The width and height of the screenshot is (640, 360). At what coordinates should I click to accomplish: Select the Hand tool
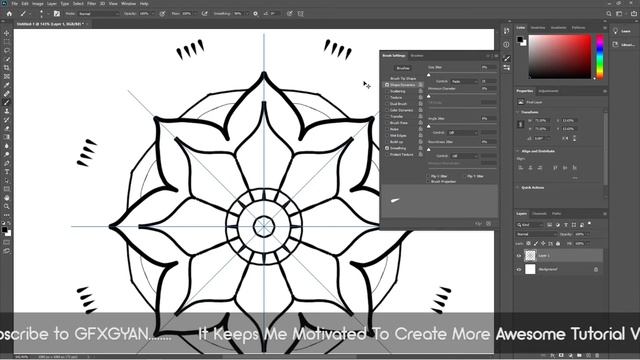(x=7, y=198)
